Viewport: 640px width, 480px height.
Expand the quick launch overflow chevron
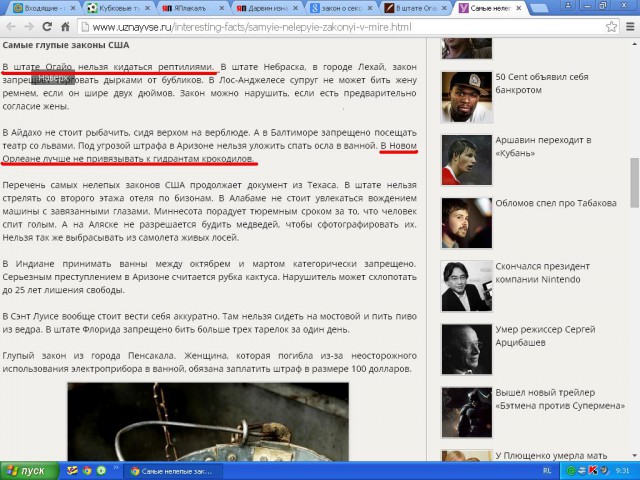coord(116,467)
